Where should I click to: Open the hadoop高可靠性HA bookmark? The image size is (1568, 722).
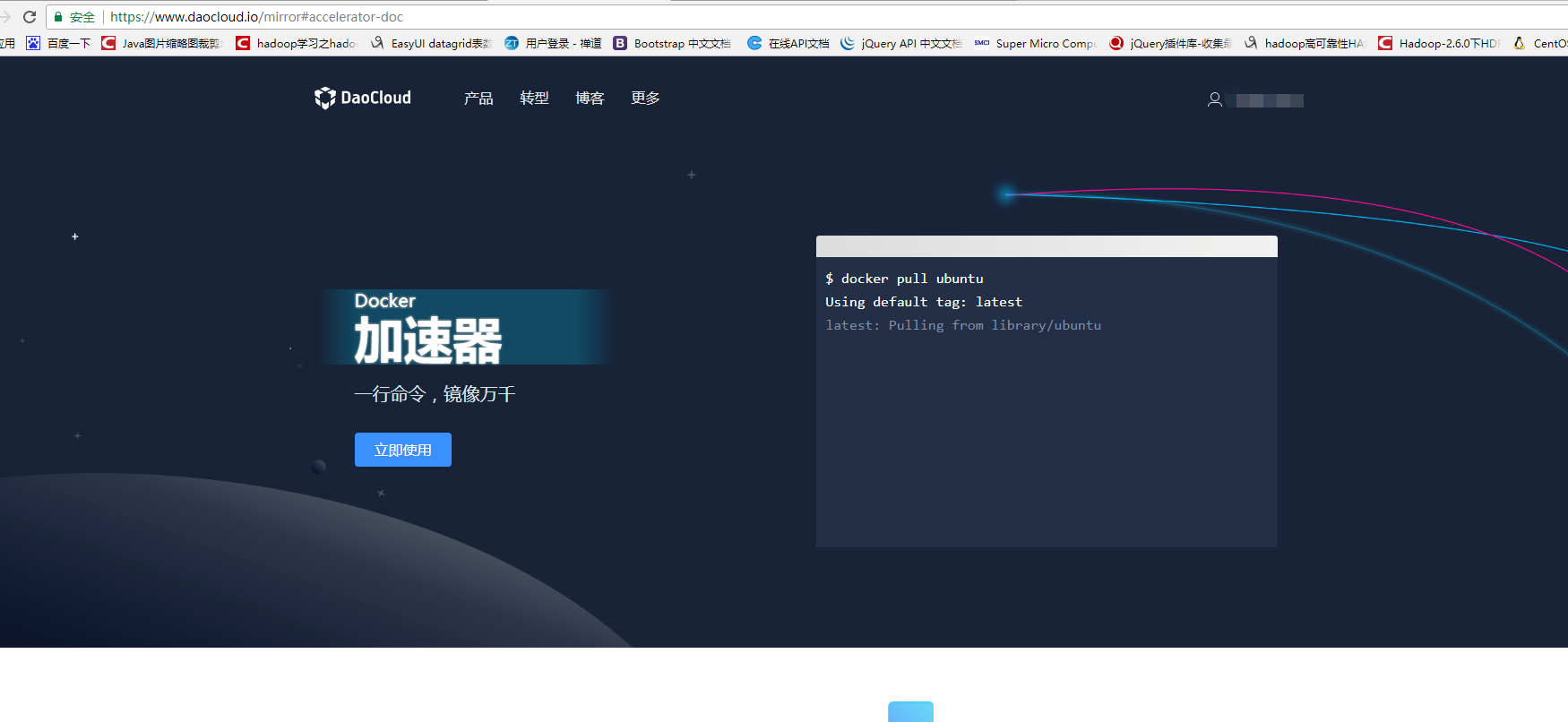point(1305,43)
